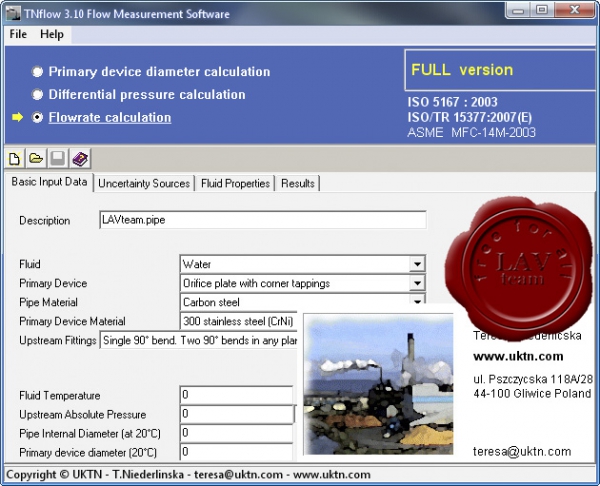600x486 pixels.
Task: Switch to the Results tab
Action: pos(298,183)
